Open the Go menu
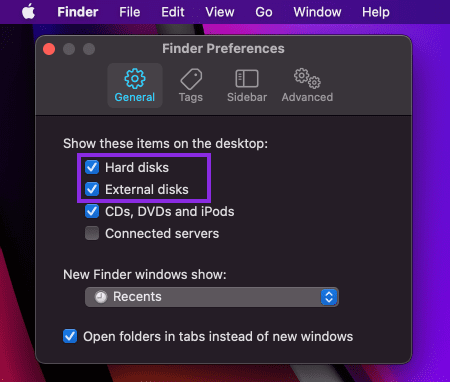 tap(264, 12)
